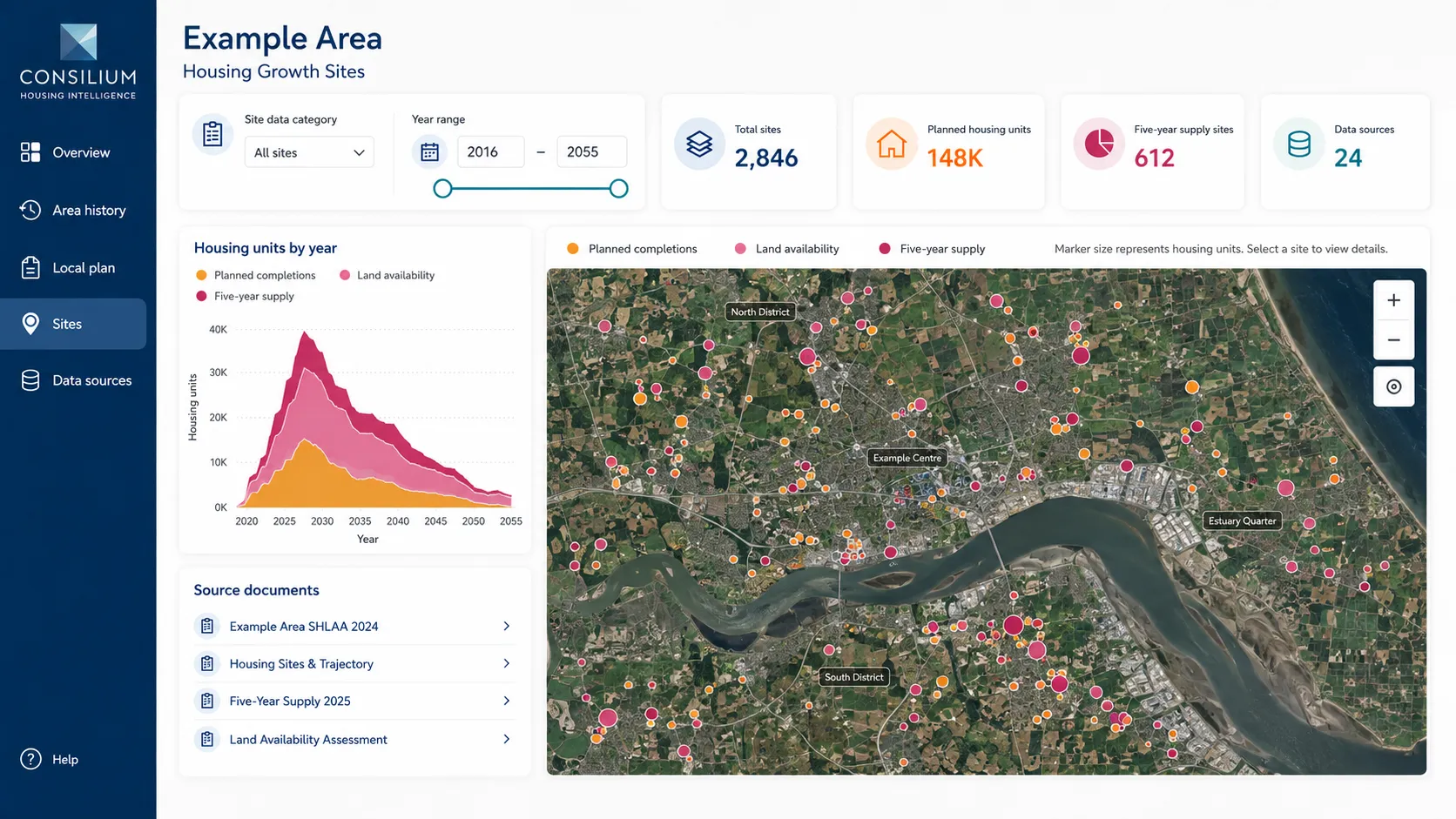The width and height of the screenshot is (1456, 819).
Task: Click the Five-Year Supply 2025 document icon
Action: (207, 701)
